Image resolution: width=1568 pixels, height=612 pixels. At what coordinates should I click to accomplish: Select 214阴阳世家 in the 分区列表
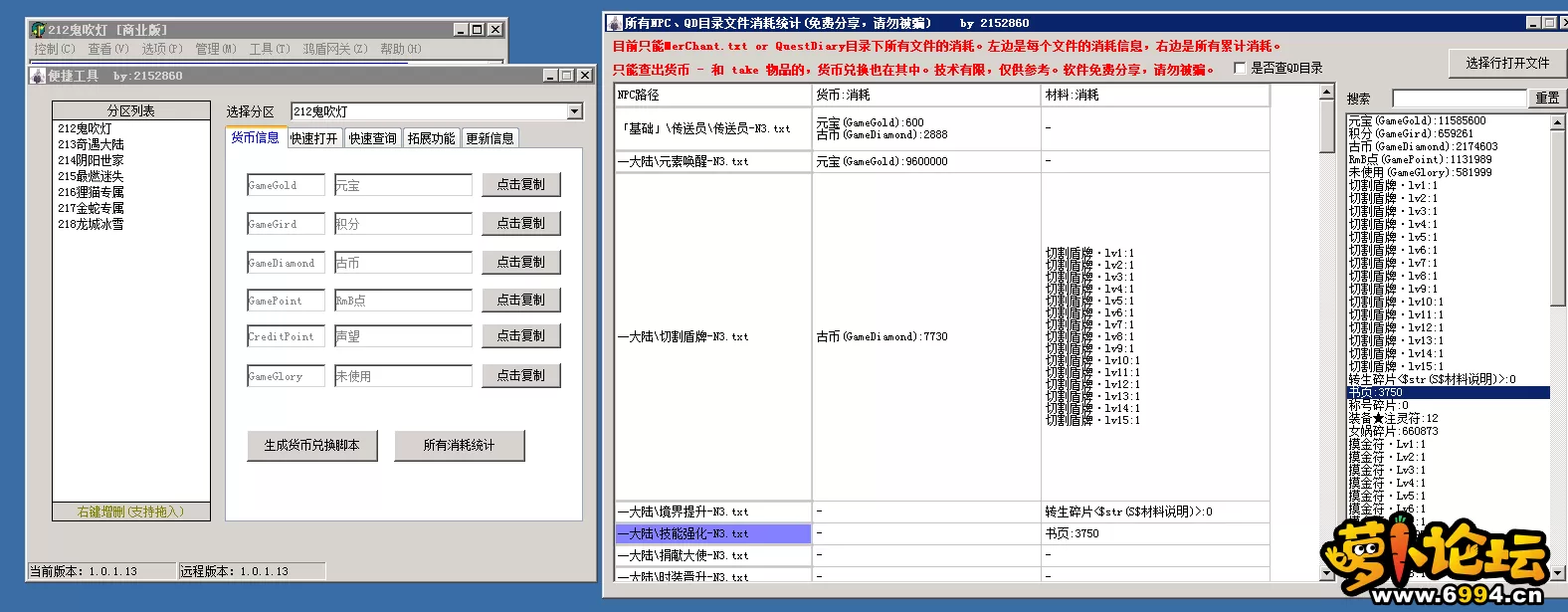tap(91, 160)
